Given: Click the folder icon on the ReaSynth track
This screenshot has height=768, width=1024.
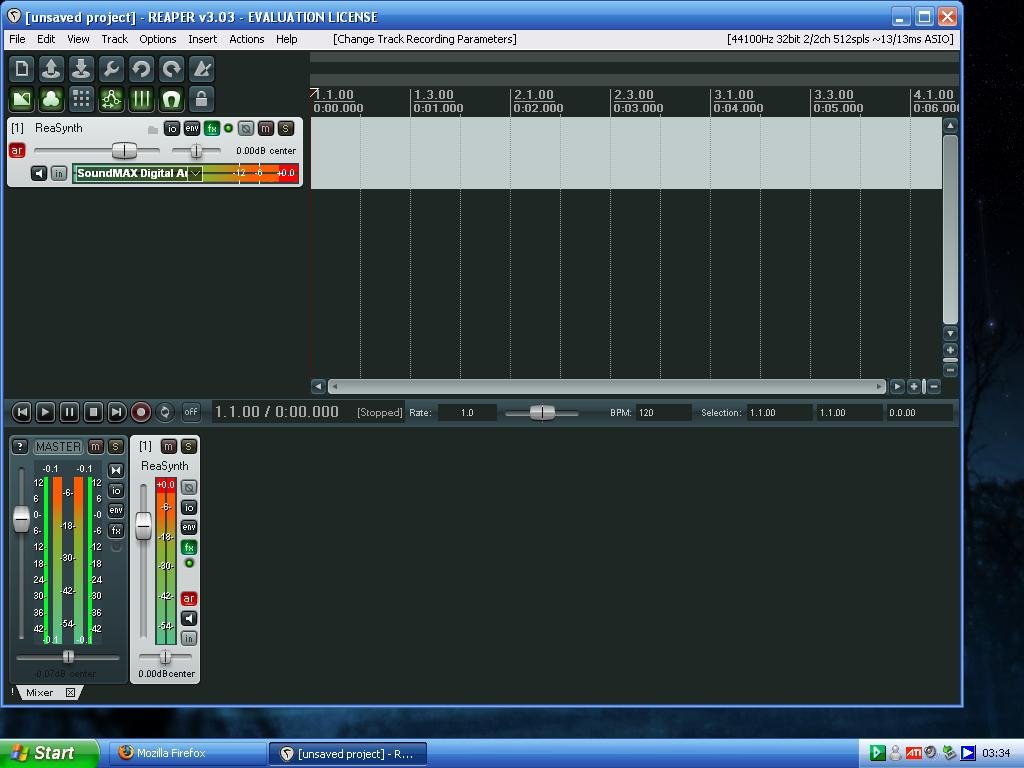Looking at the screenshot, I should pos(153,129).
